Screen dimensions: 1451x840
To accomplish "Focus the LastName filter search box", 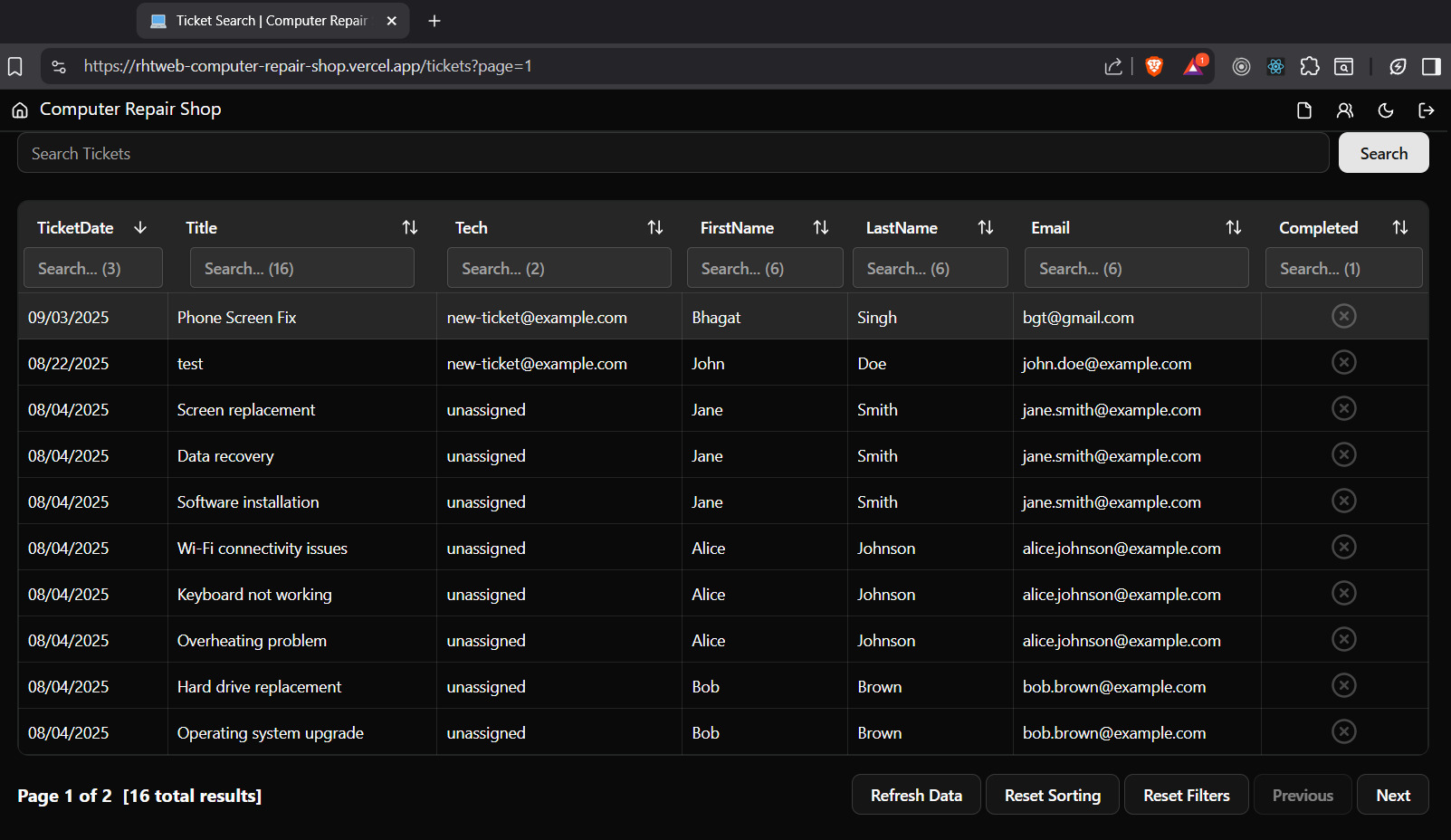I will click(x=931, y=268).
